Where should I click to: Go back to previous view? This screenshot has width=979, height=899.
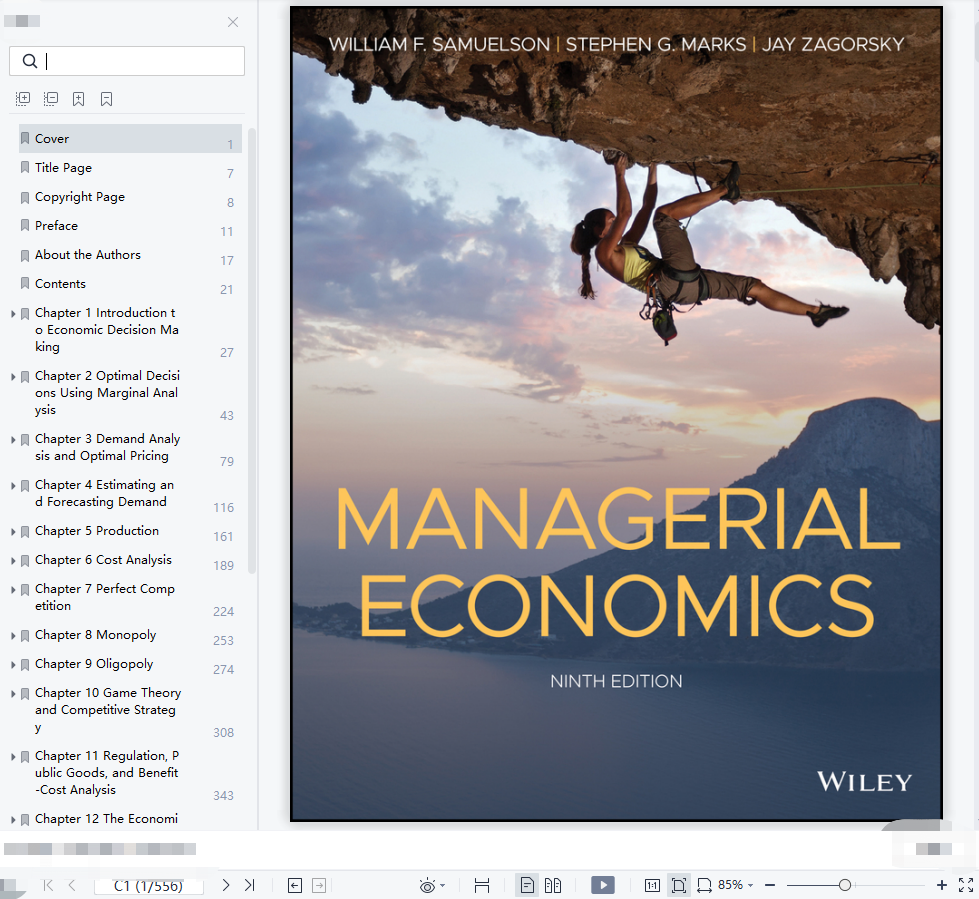(295, 885)
